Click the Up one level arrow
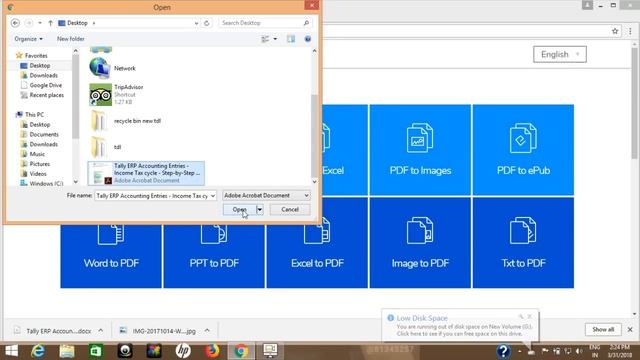Screen dimensions: 640x360 click(x=50, y=23)
